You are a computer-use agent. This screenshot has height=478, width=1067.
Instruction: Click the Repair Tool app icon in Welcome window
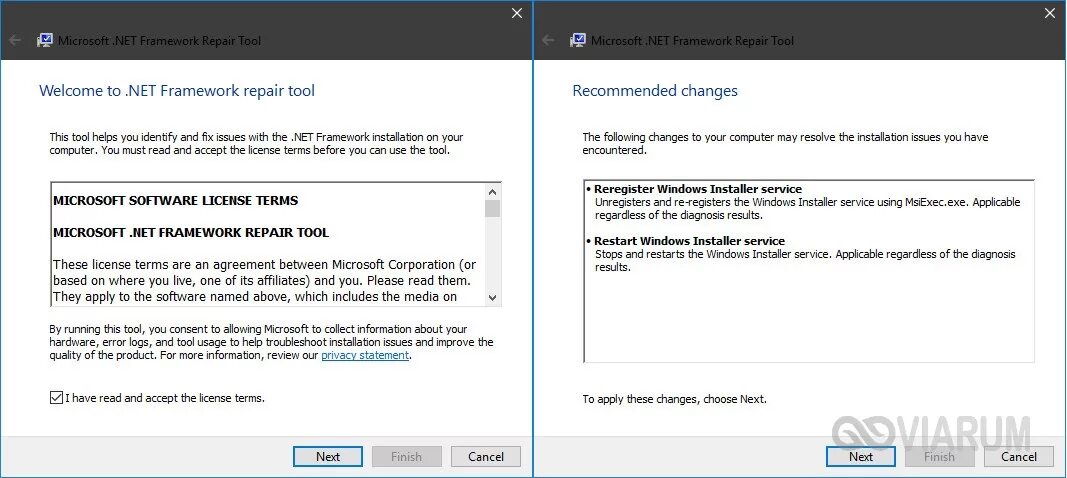coord(45,40)
